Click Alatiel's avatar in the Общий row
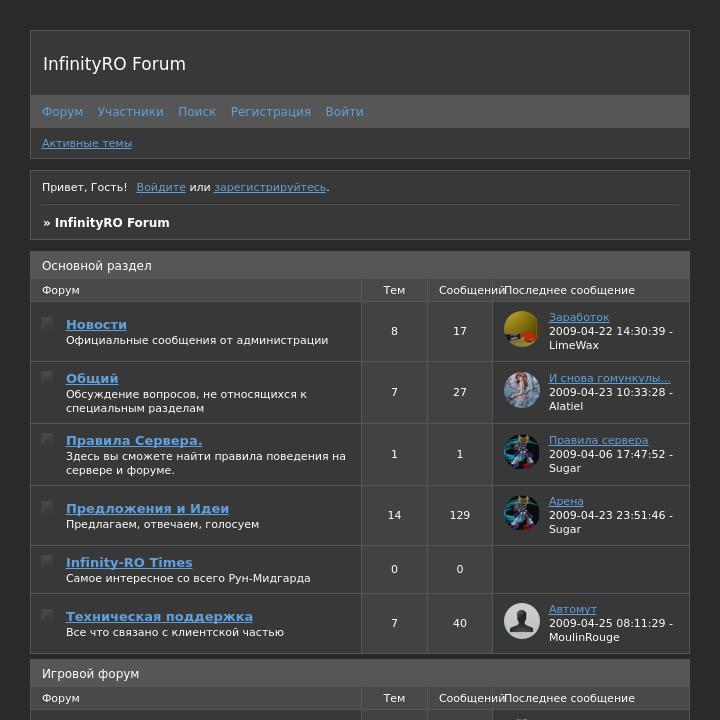Viewport: 720px width, 720px height. point(521,390)
